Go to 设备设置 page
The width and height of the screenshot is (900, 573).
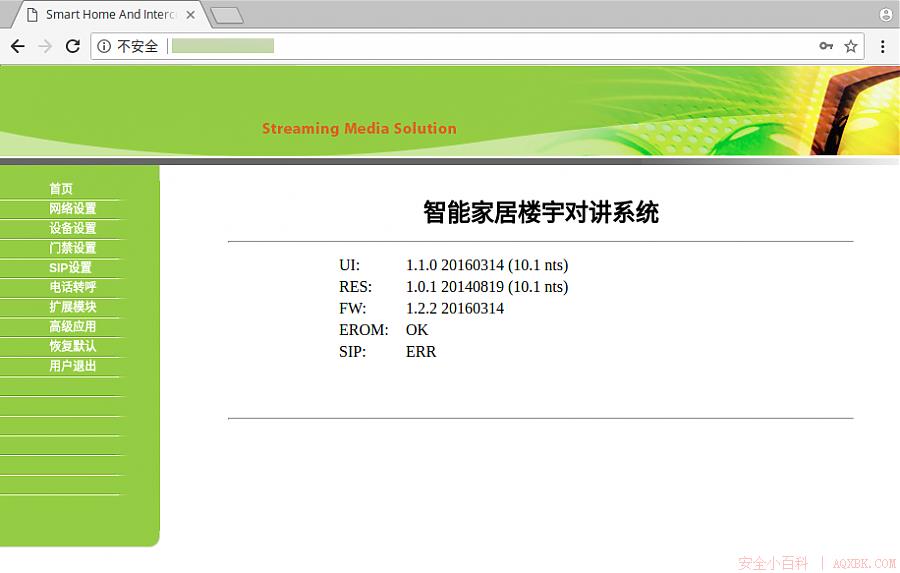73,228
